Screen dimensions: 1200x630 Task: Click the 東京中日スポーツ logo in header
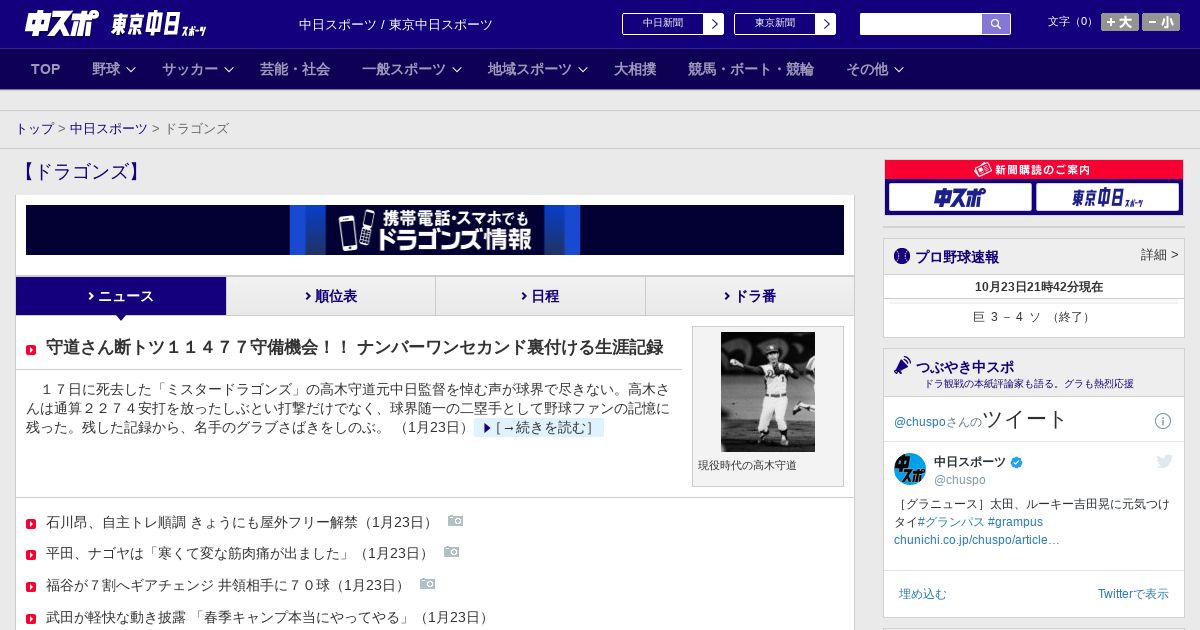click(x=158, y=24)
